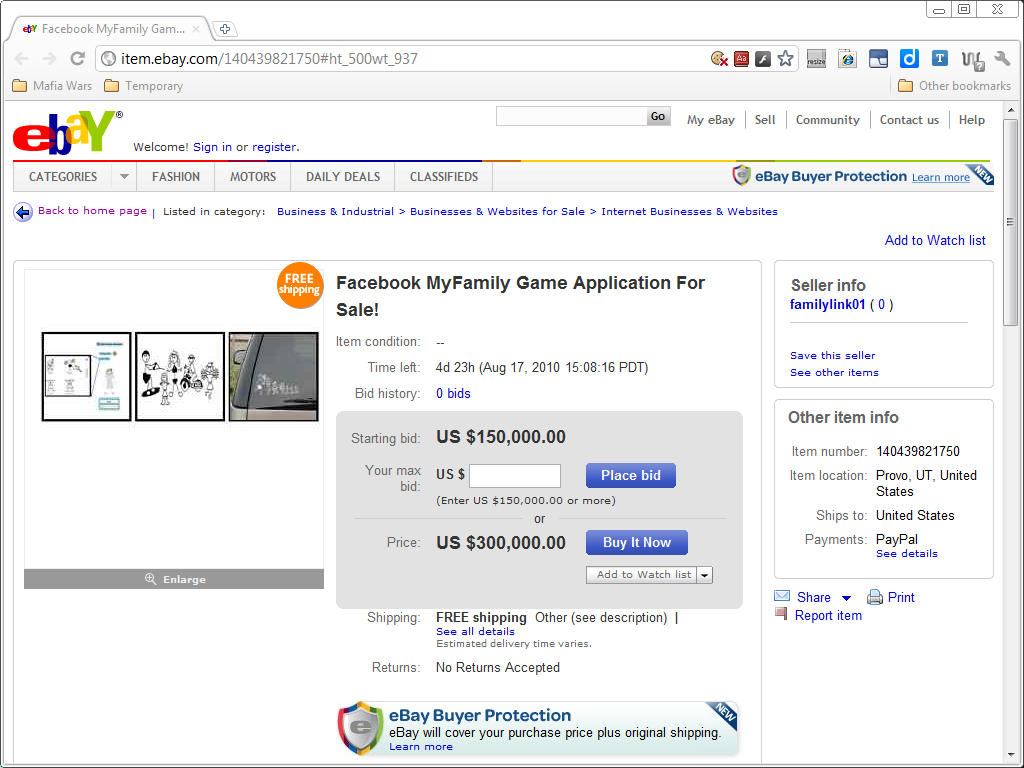This screenshot has height=768, width=1024.
Task: Open the 0 bids history link
Action: click(453, 393)
